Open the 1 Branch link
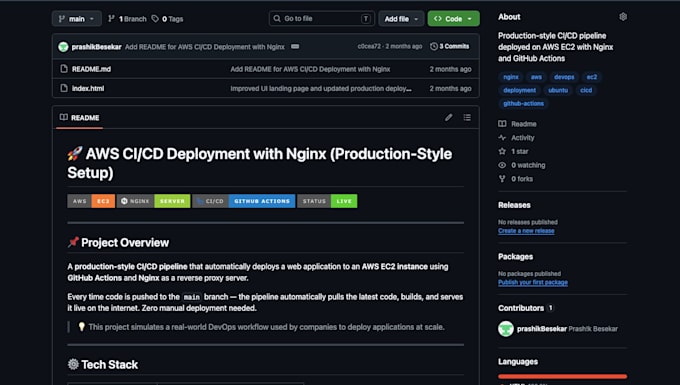This screenshot has height=385, width=680. pos(128,19)
